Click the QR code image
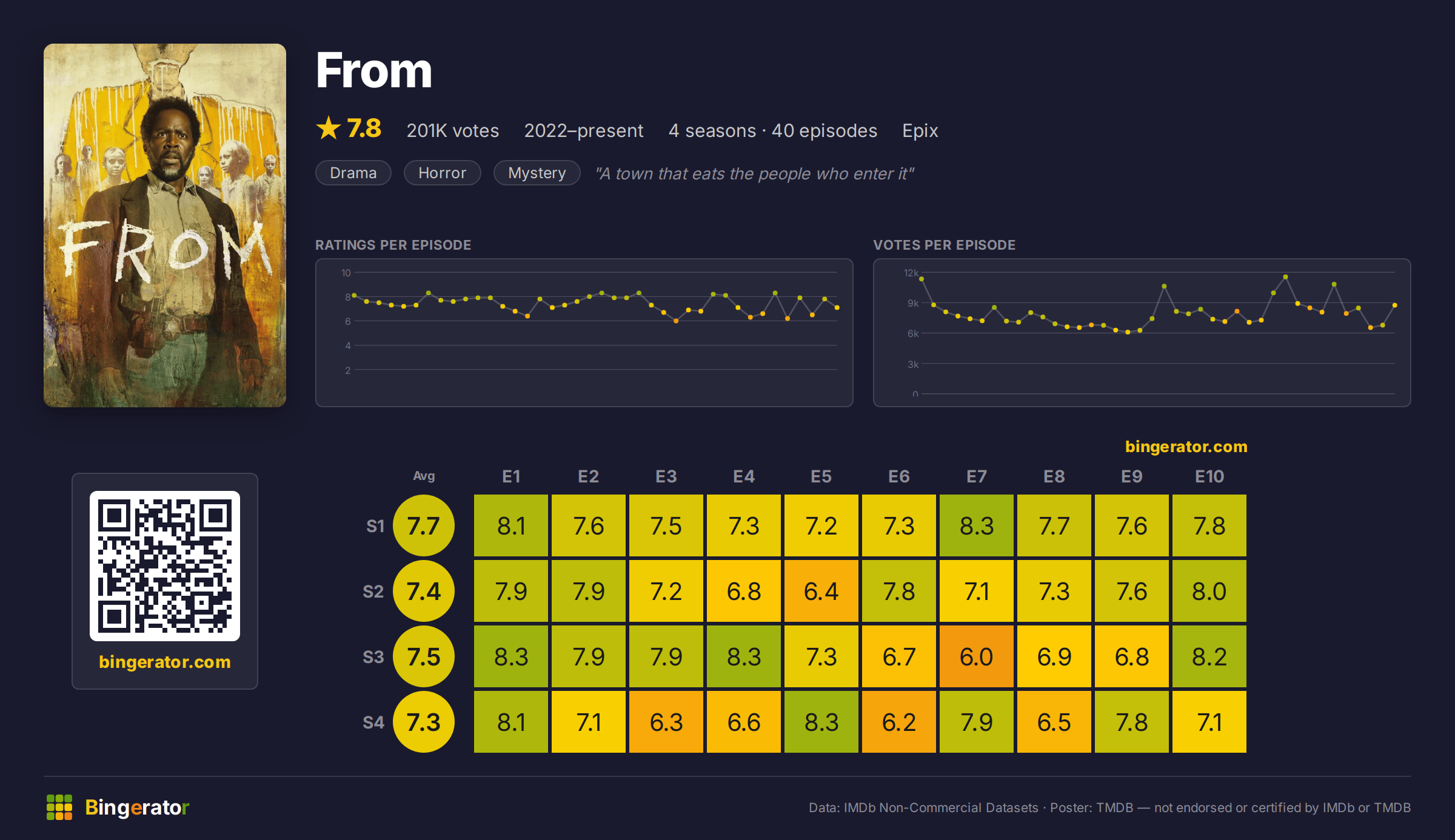This screenshot has height=840, width=1455. pos(165,566)
